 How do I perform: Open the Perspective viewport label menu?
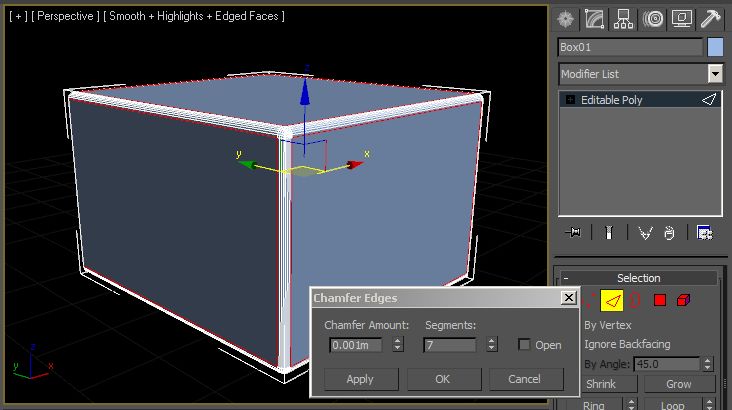pos(65,16)
